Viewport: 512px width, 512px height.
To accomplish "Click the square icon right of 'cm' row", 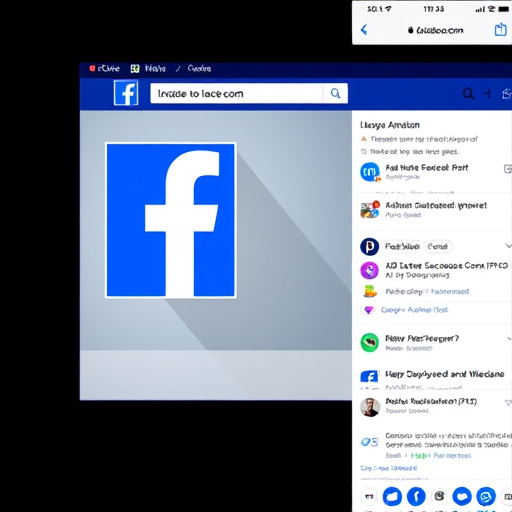I will 507,169.
